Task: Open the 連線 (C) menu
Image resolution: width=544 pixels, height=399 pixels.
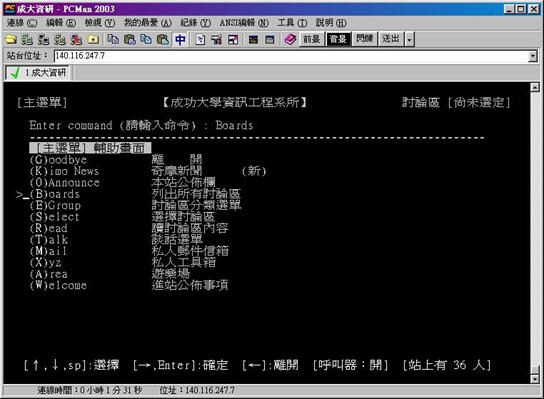Action: [22, 23]
